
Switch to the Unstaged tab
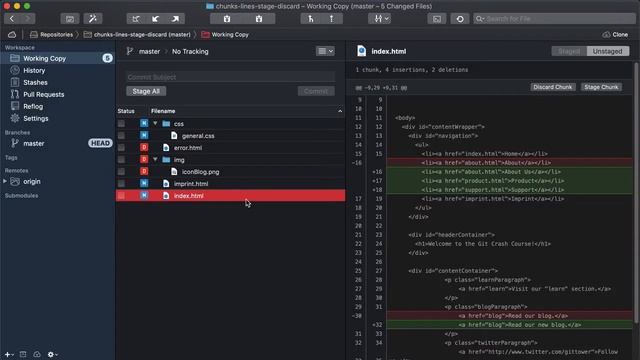[607, 51]
